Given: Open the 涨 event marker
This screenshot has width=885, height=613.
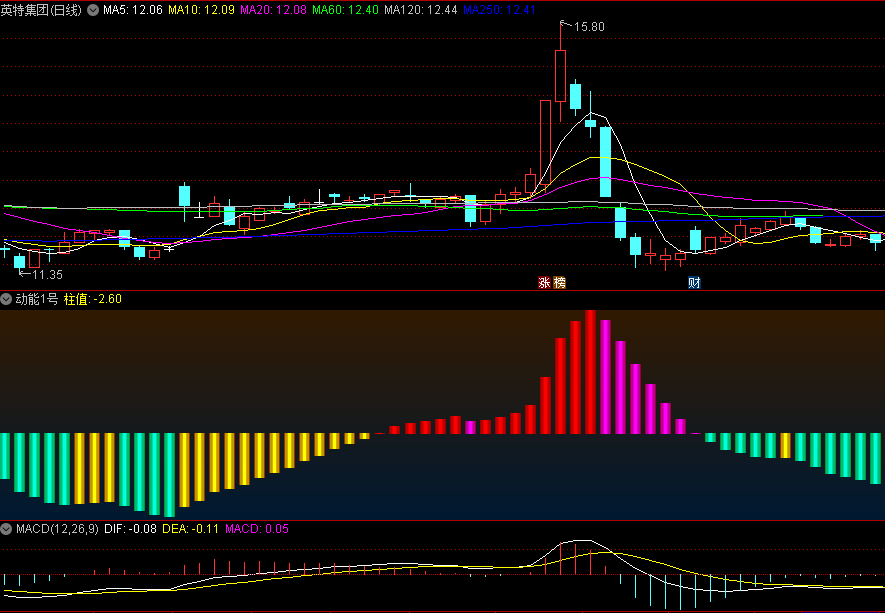Looking at the screenshot, I should pyautogui.click(x=544, y=283).
